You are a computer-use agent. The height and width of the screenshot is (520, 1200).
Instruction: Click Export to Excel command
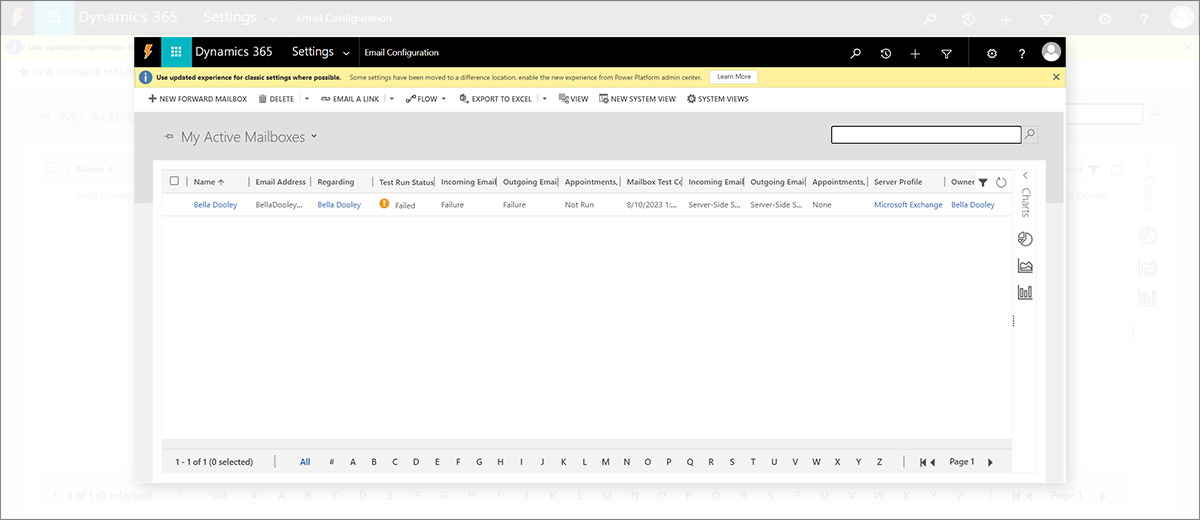495,99
